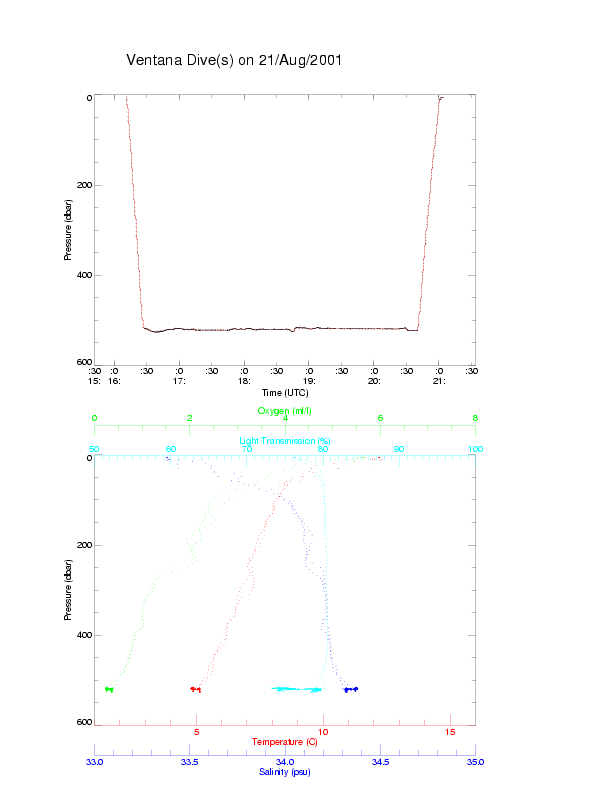The height and width of the screenshot is (785, 612).
Task: Select the cyan Light Transmission (%) label
Action: click(284, 441)
